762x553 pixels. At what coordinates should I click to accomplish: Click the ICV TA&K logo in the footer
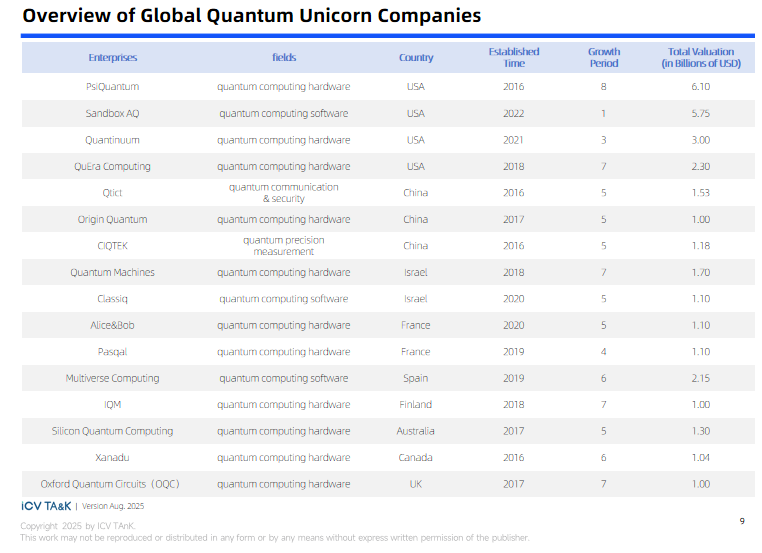[45, 506]
